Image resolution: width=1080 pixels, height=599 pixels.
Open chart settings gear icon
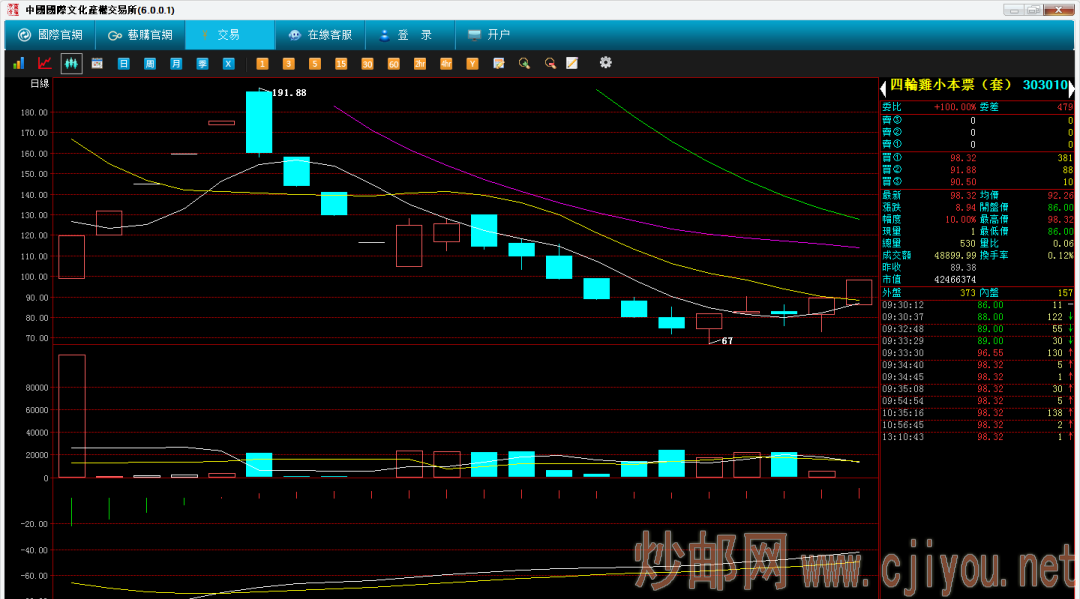[605, 63]
